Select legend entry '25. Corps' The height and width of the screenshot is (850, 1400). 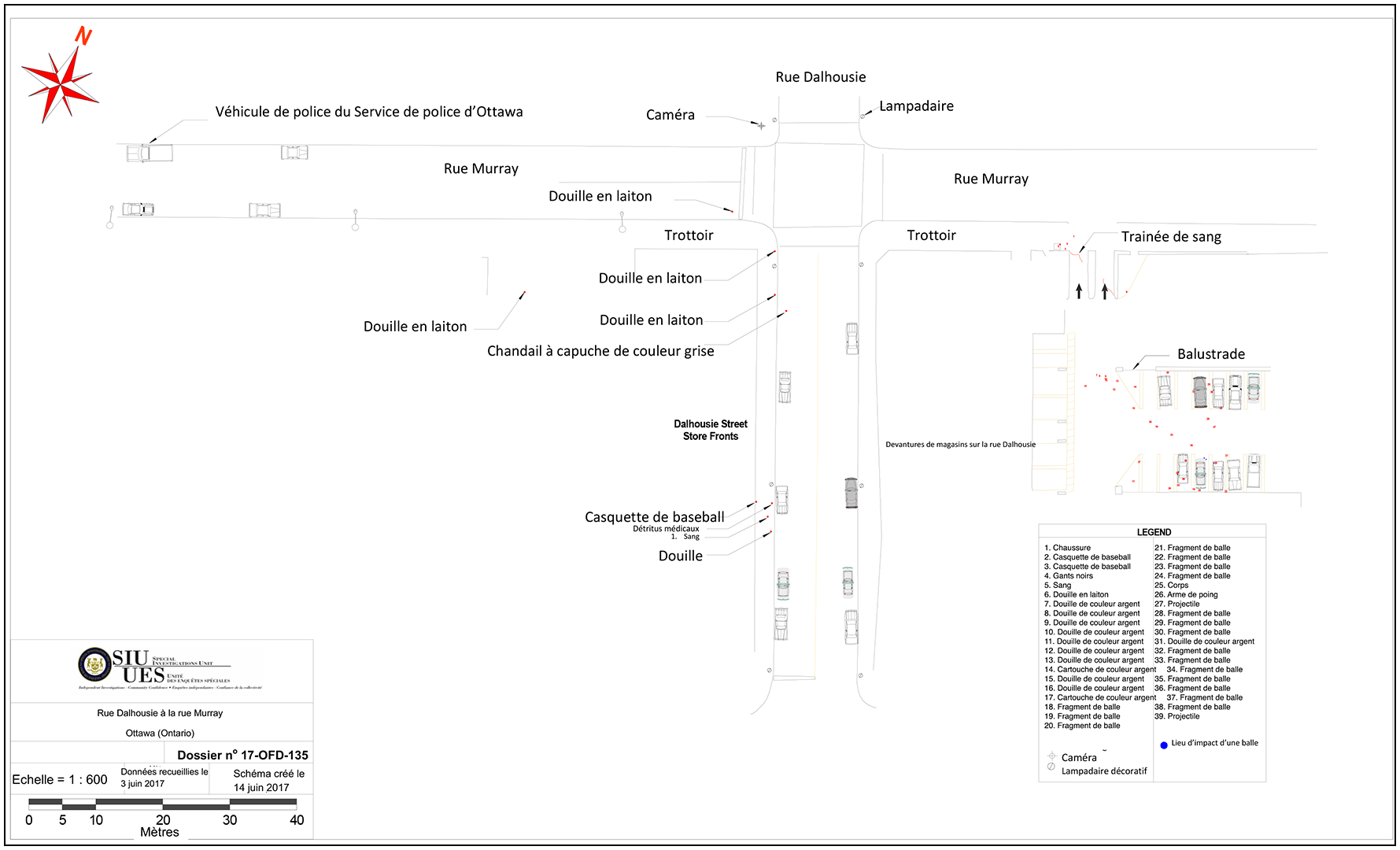(1171, 586)
